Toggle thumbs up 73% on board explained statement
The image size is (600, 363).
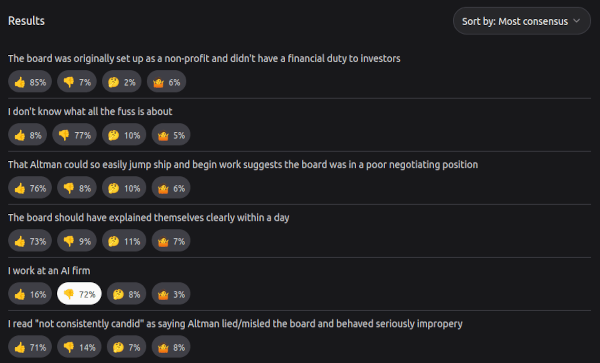point(30,241)
